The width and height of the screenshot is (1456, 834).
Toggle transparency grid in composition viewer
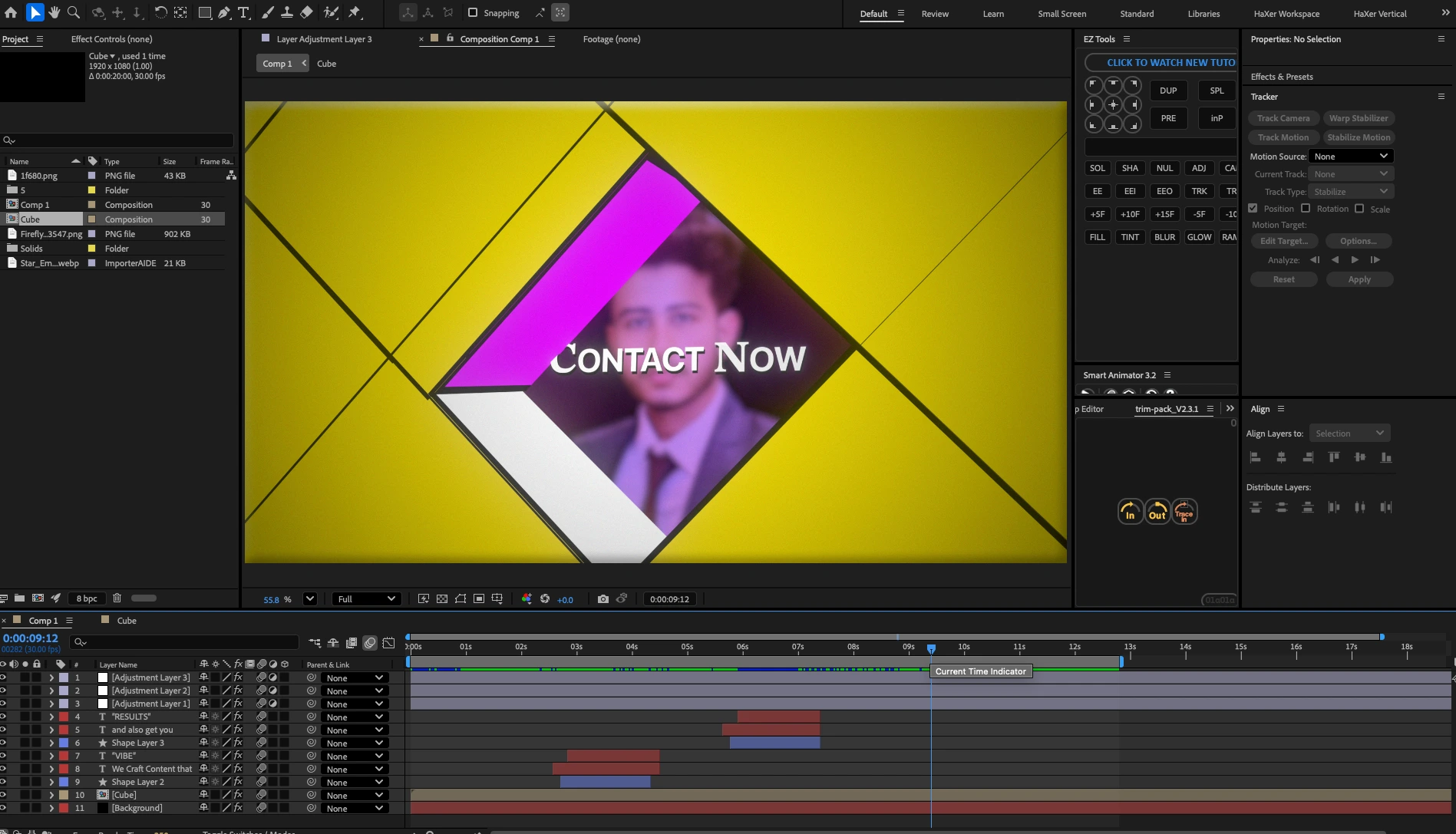(x=441, y=598)
